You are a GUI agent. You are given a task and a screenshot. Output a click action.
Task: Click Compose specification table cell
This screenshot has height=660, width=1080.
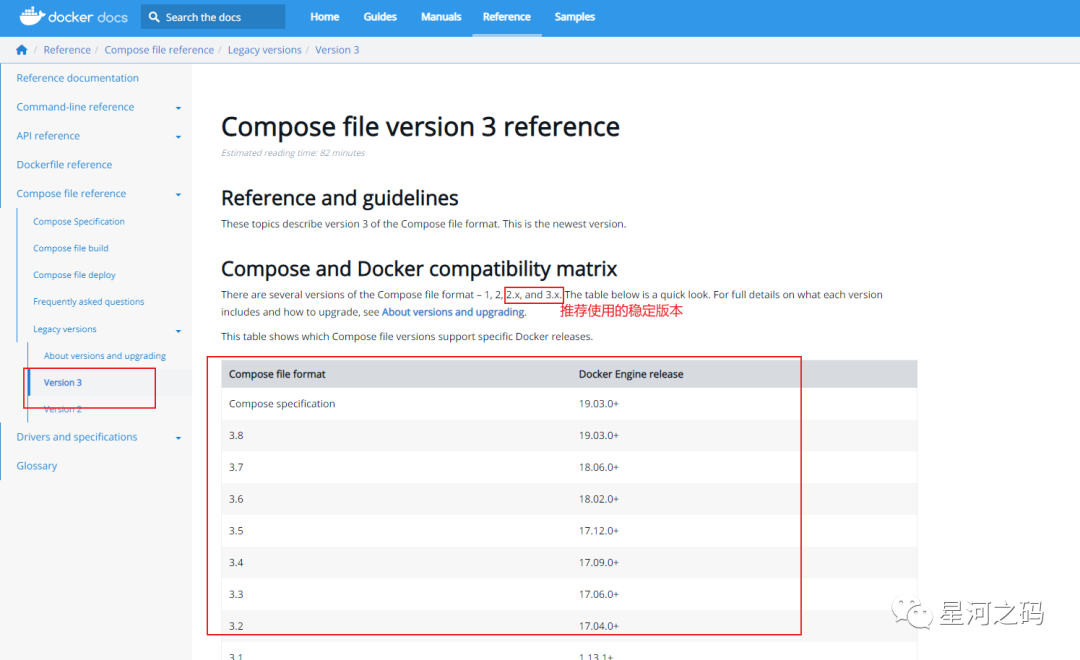pyautogui.click(x=282, y=404)
